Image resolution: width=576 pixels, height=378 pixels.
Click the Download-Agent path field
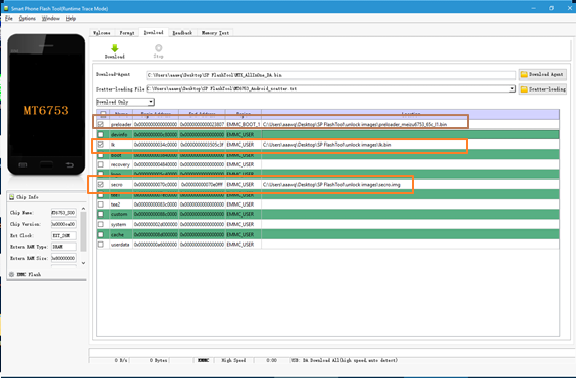(331, 75)
